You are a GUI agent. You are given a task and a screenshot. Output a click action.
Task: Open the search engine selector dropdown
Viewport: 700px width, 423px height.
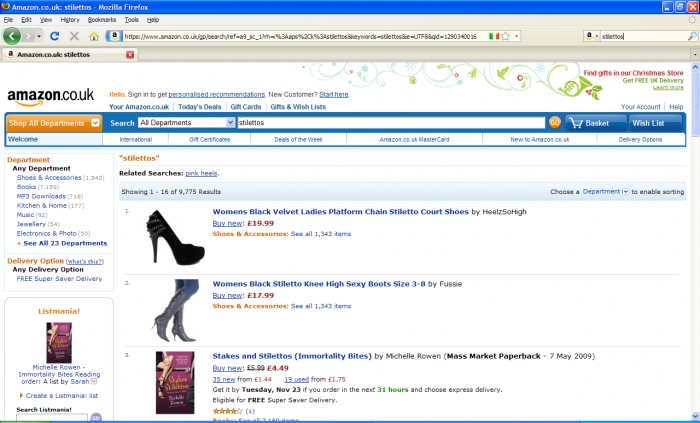592,36
